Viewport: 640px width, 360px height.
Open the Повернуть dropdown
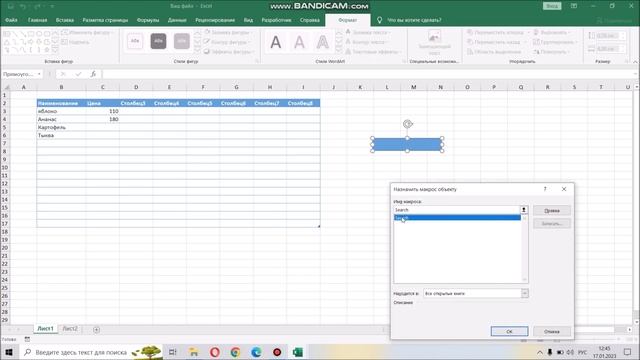pyautogui.click(x=552, y=52)
